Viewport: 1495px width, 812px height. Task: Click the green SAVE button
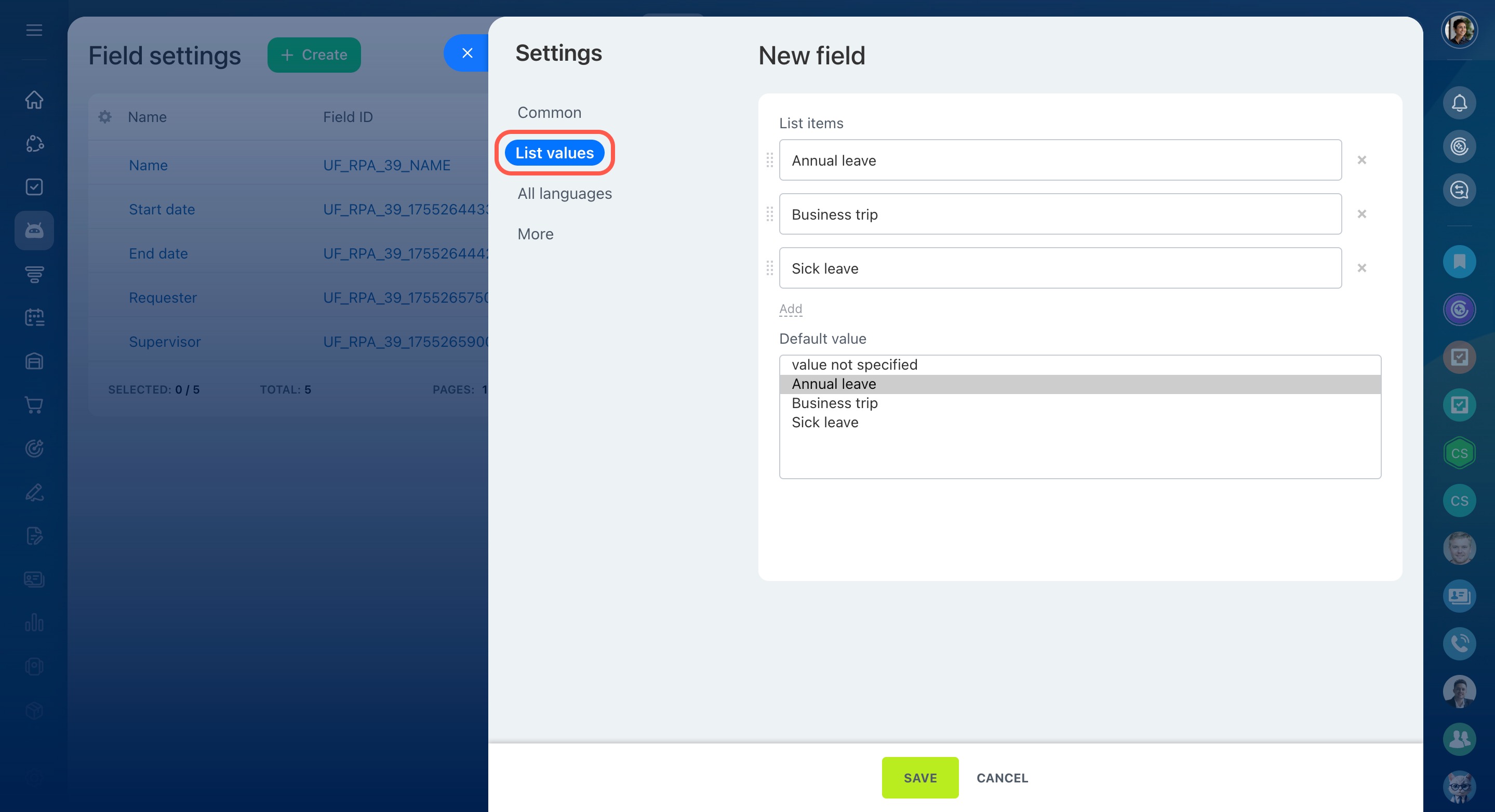[x=920, y=778]
